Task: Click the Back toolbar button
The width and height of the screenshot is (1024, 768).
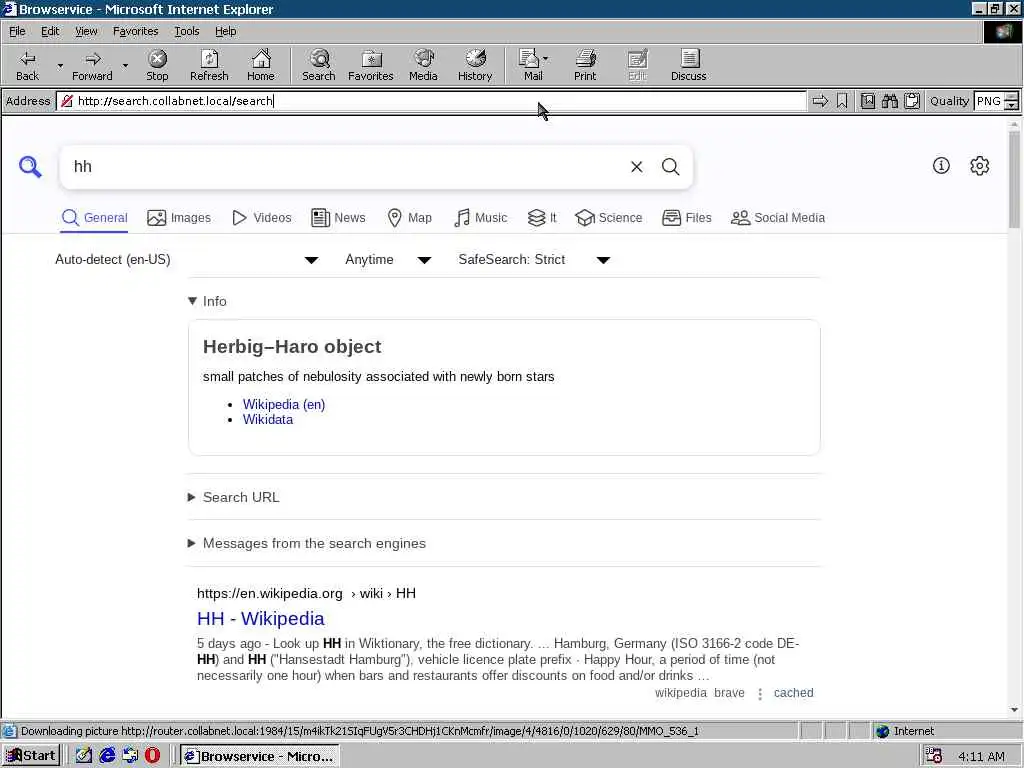Action: tap(27, 66)
